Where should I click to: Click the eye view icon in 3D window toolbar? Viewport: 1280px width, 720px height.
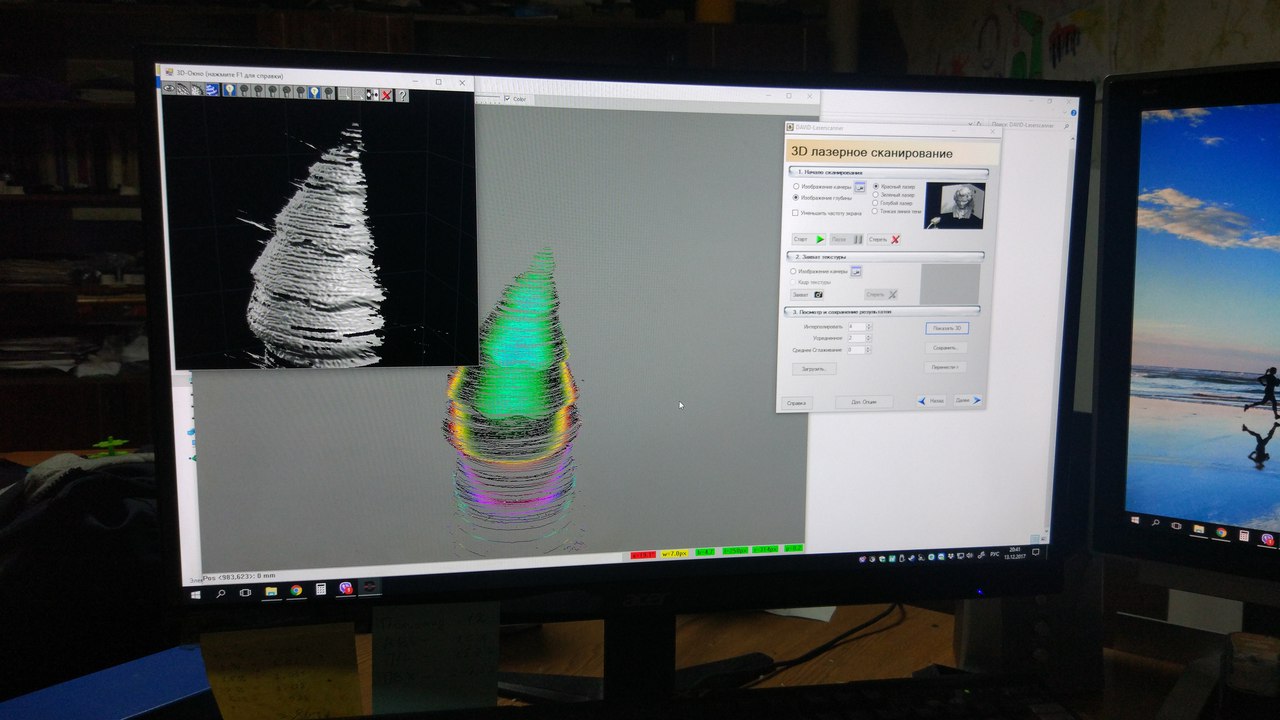point(170,89)
